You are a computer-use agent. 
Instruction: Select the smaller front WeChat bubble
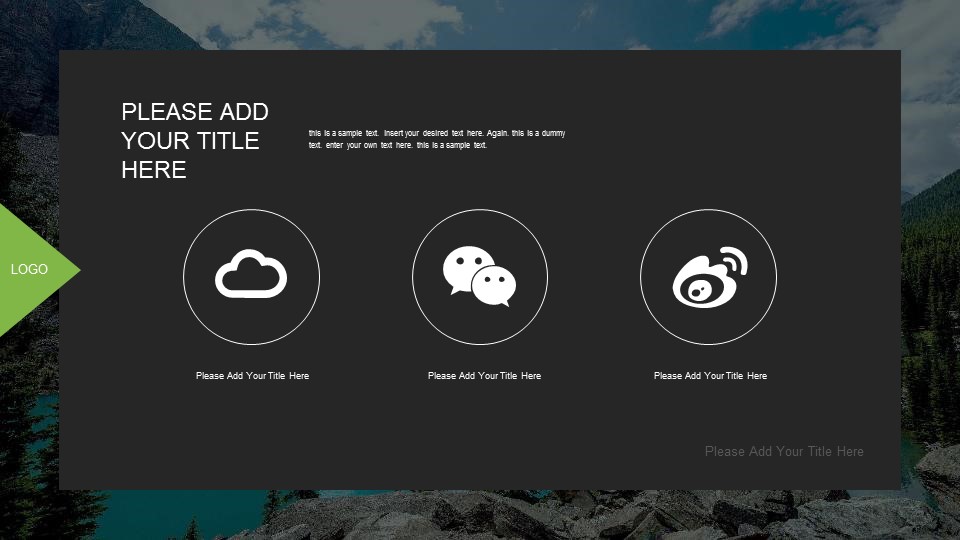(494, 286)
